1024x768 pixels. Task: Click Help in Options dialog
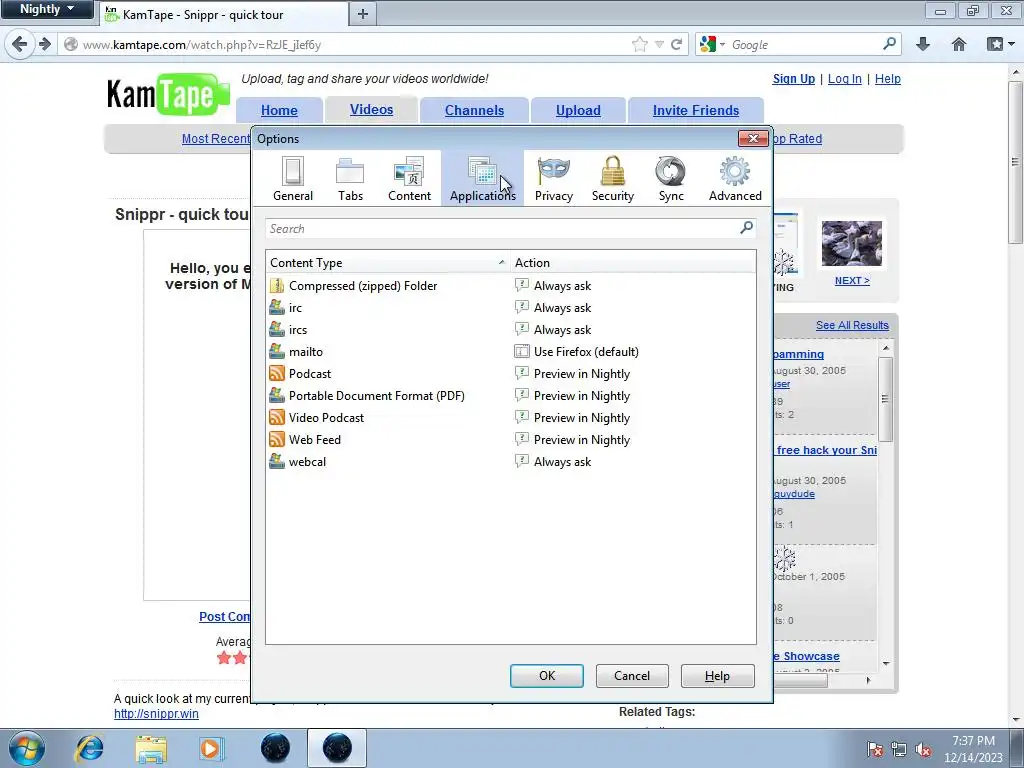coord(717,676)
